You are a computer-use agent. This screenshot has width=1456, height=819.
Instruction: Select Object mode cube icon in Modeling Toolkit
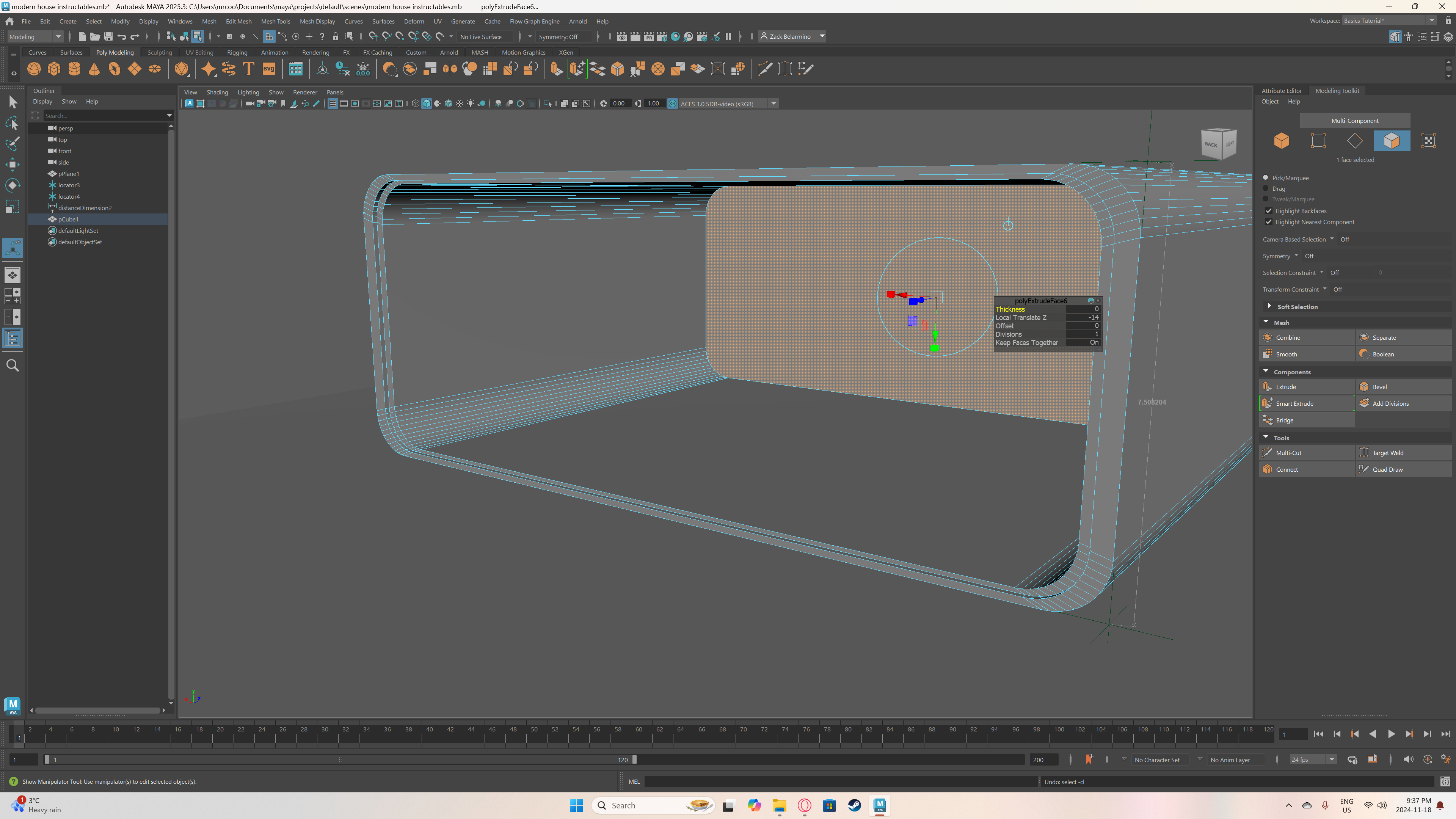pos(1281,141)
